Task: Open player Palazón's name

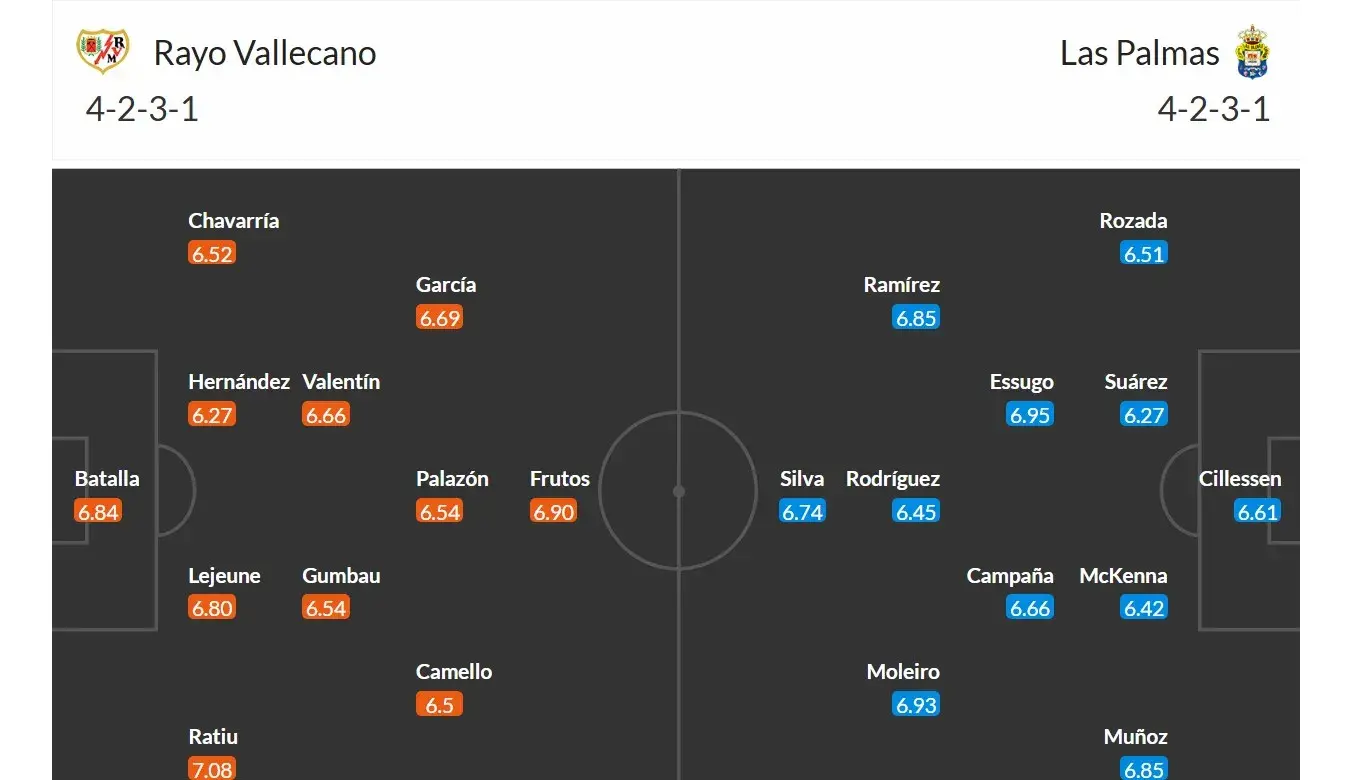Action: click(x=452, y=479)
